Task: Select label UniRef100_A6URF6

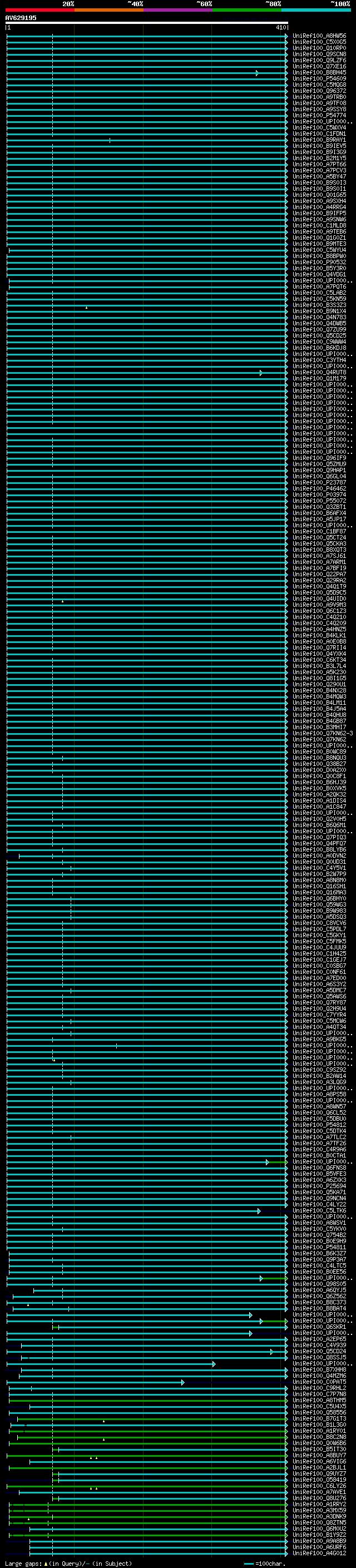Action: click(x=319, y=1547)
